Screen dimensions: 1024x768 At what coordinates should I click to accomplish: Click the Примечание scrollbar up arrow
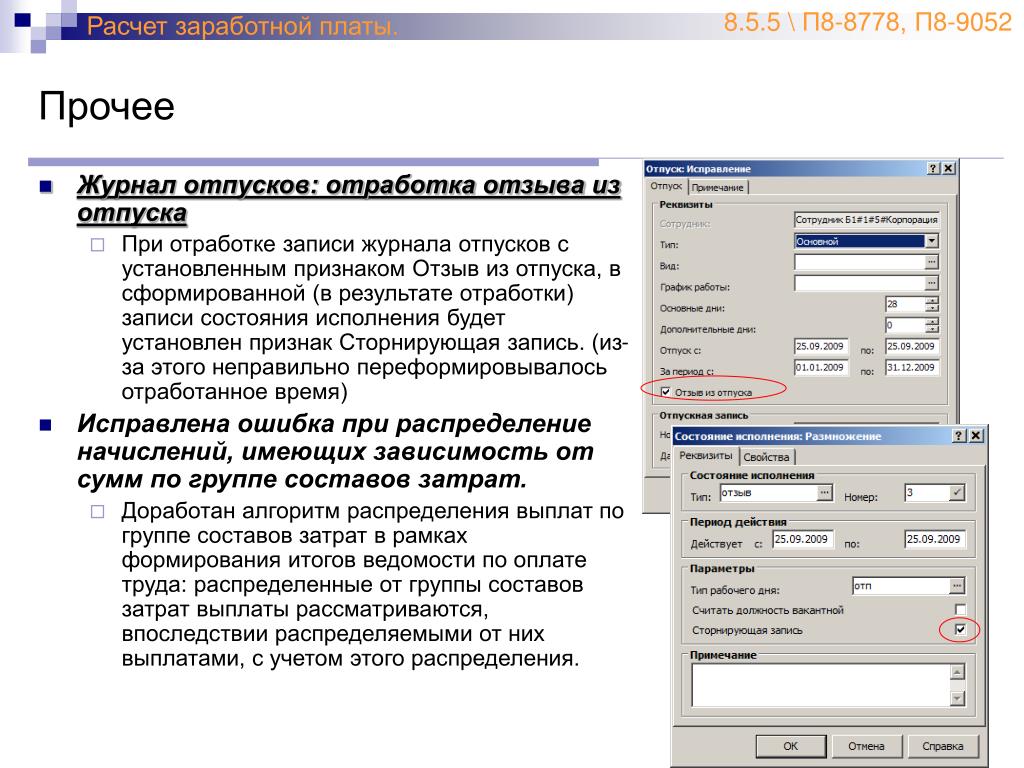coord(957,672)
